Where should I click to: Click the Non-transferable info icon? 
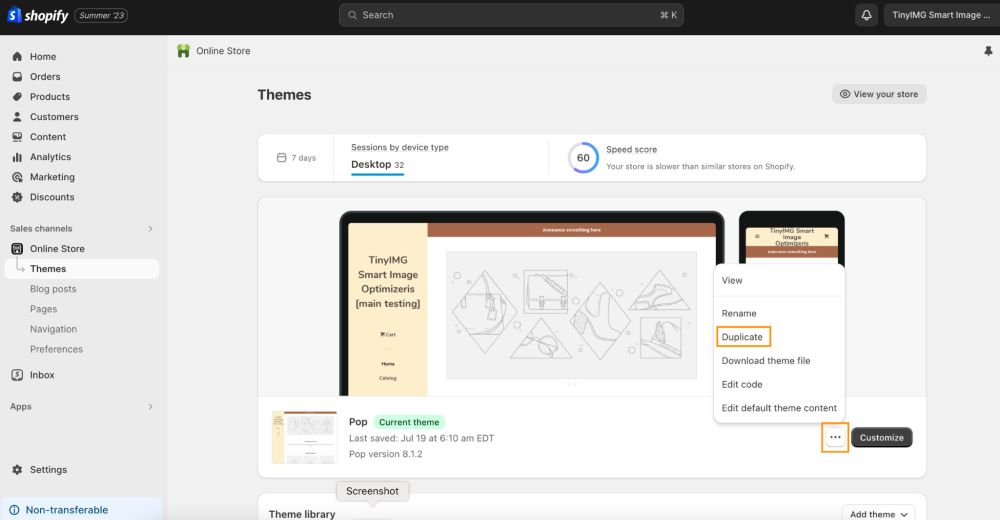pos(14,510)
